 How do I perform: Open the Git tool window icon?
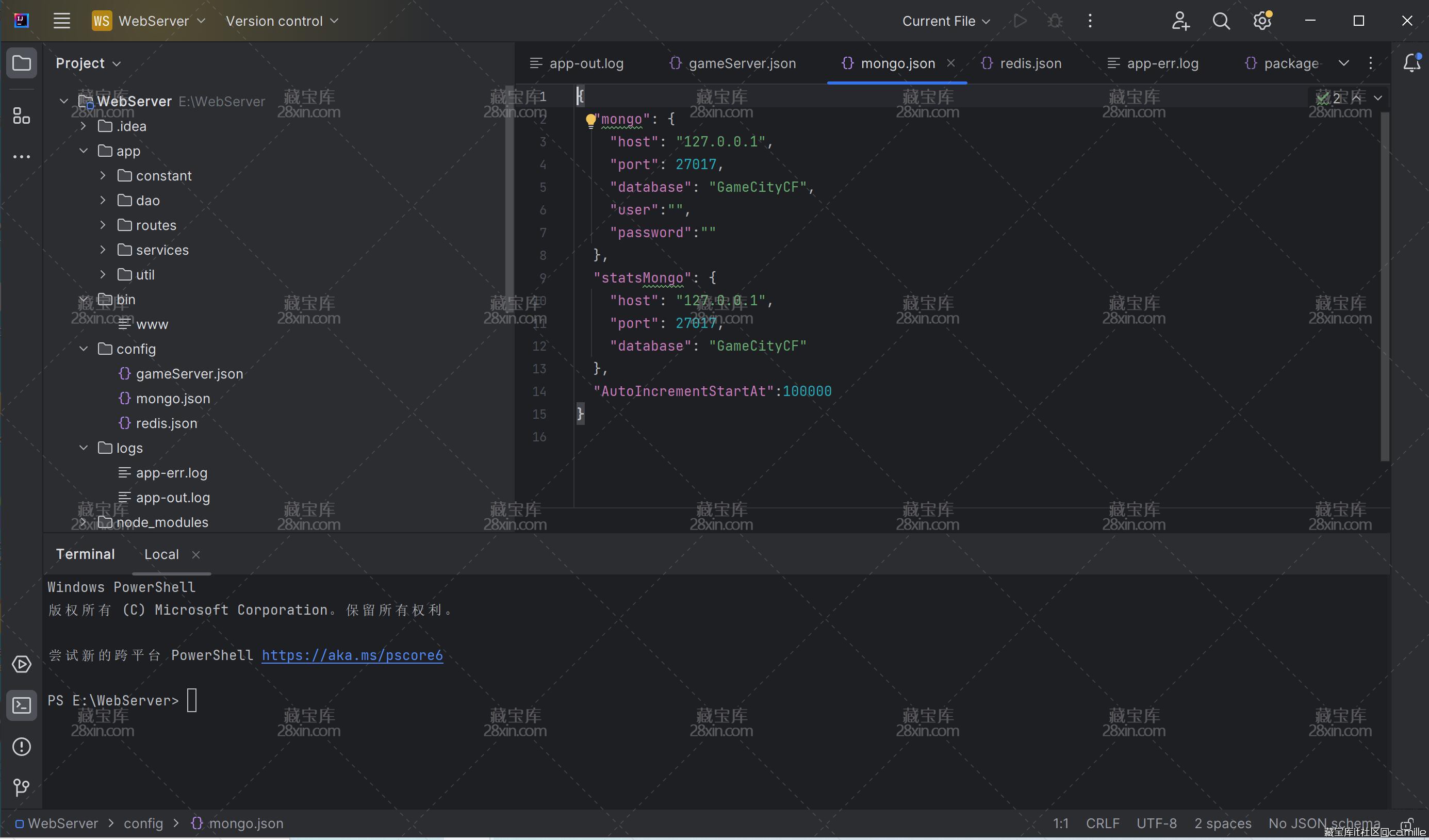coord(22,787)
